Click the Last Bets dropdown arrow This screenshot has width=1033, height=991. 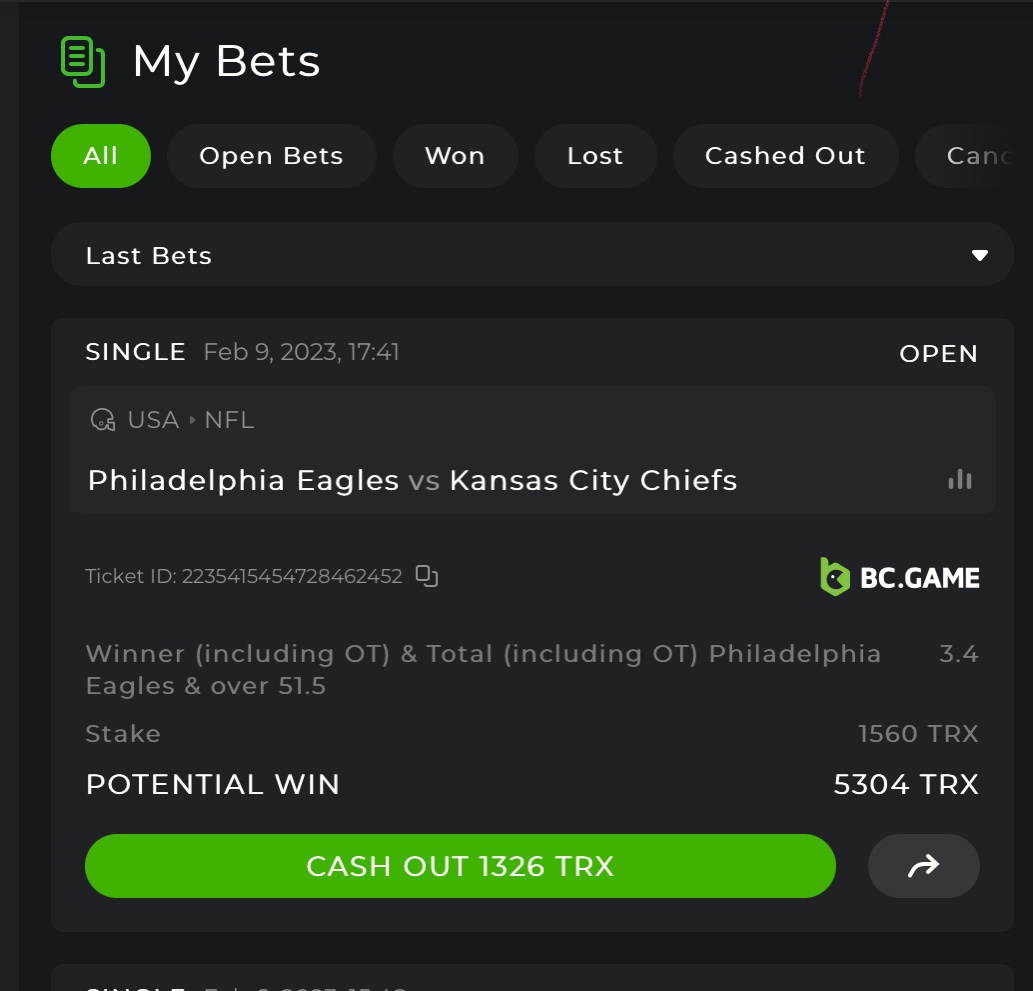coord(980,255)
